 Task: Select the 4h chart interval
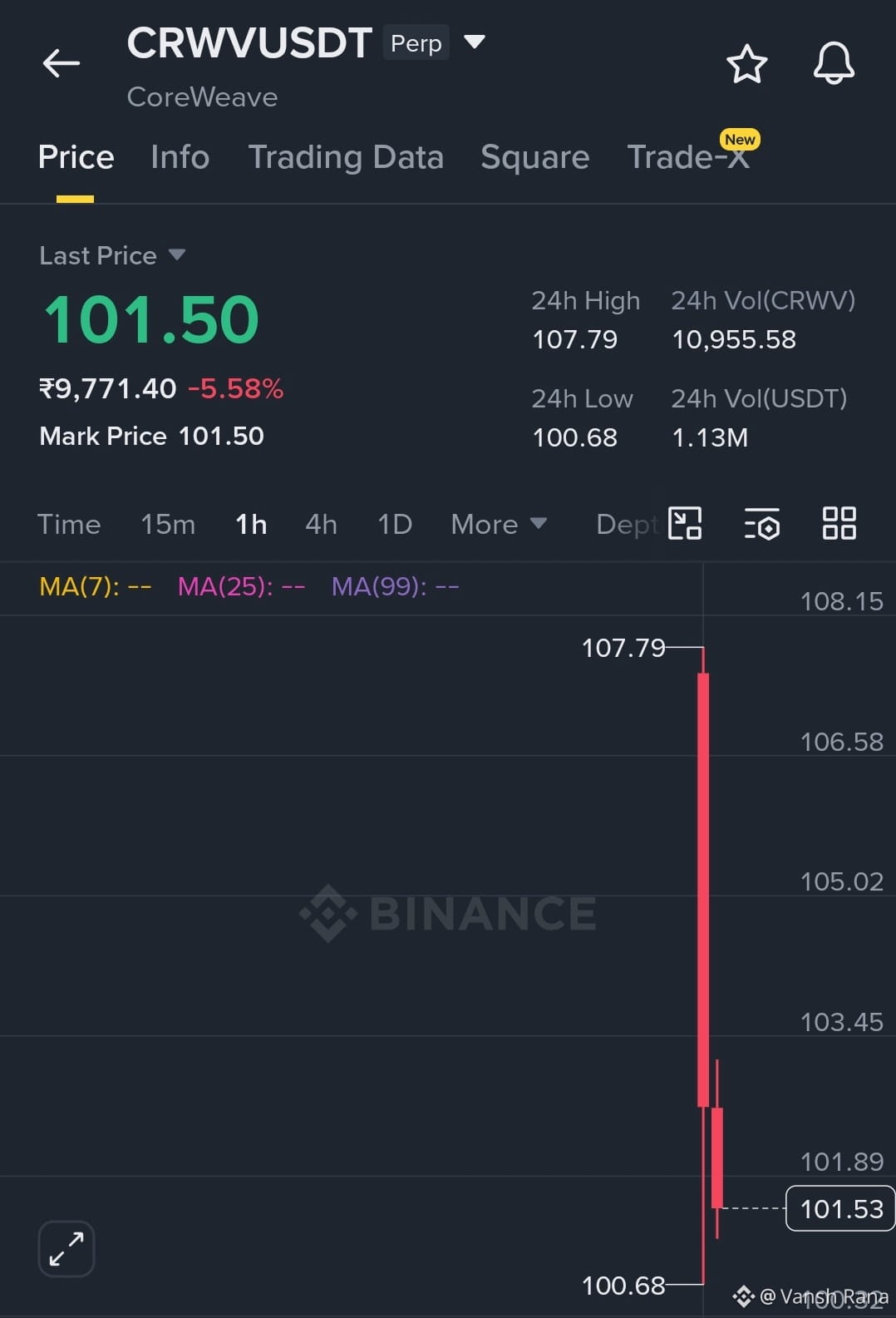coord(321,525)
